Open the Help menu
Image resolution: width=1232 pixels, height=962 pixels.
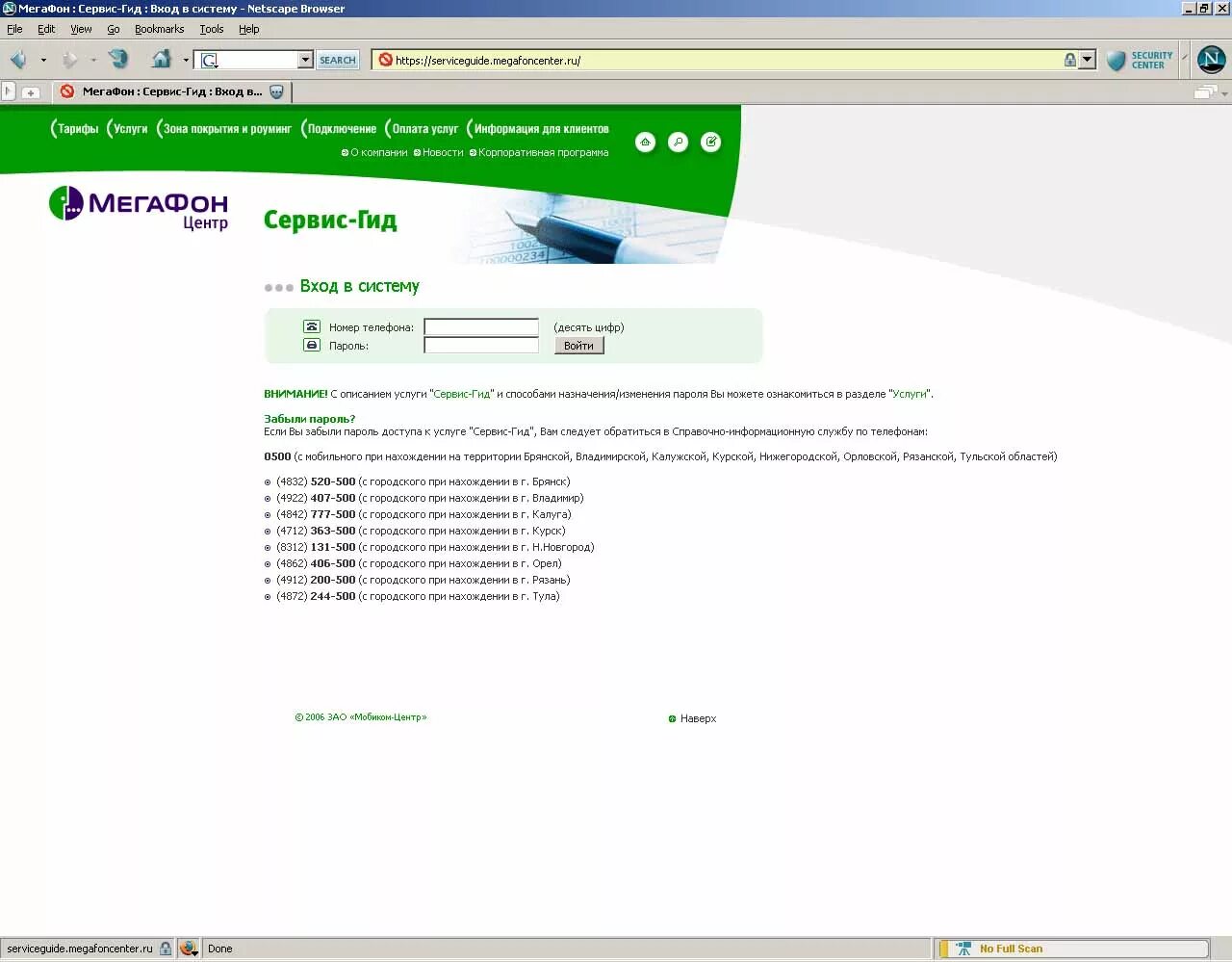tap(249, 29)
